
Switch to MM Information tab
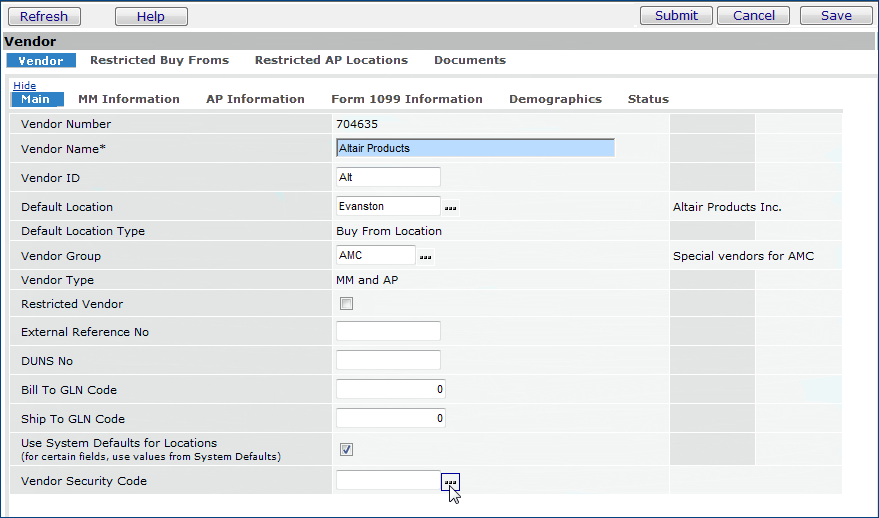click(x=129, y=99)
